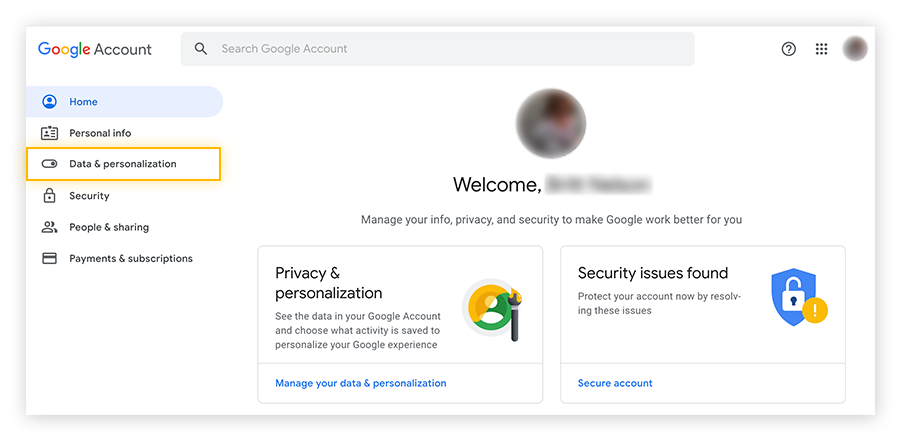This screenshot has width=900, height=438.
Task: Click the Secure account link
Action: point(615,383)
